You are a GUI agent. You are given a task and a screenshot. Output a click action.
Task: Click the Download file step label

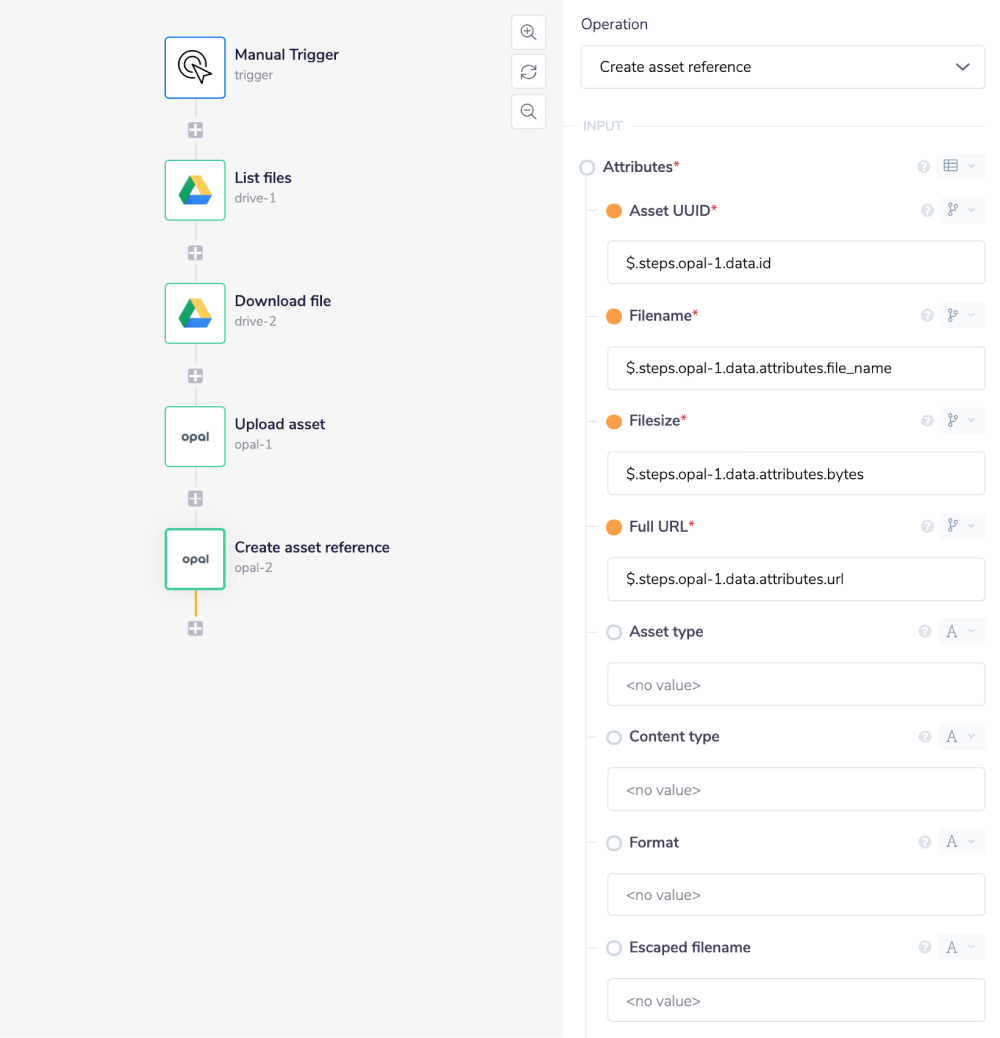[x=283, y=301]
